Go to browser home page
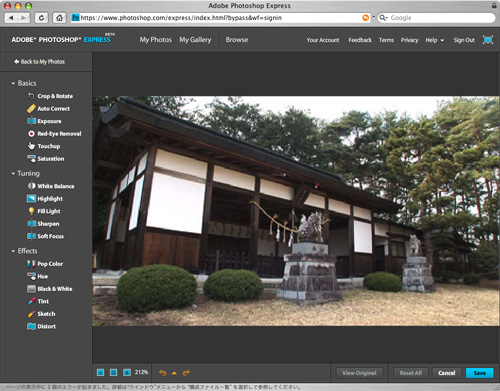The width and height of the screenshot is (500, 391). (x=59, y=18)
